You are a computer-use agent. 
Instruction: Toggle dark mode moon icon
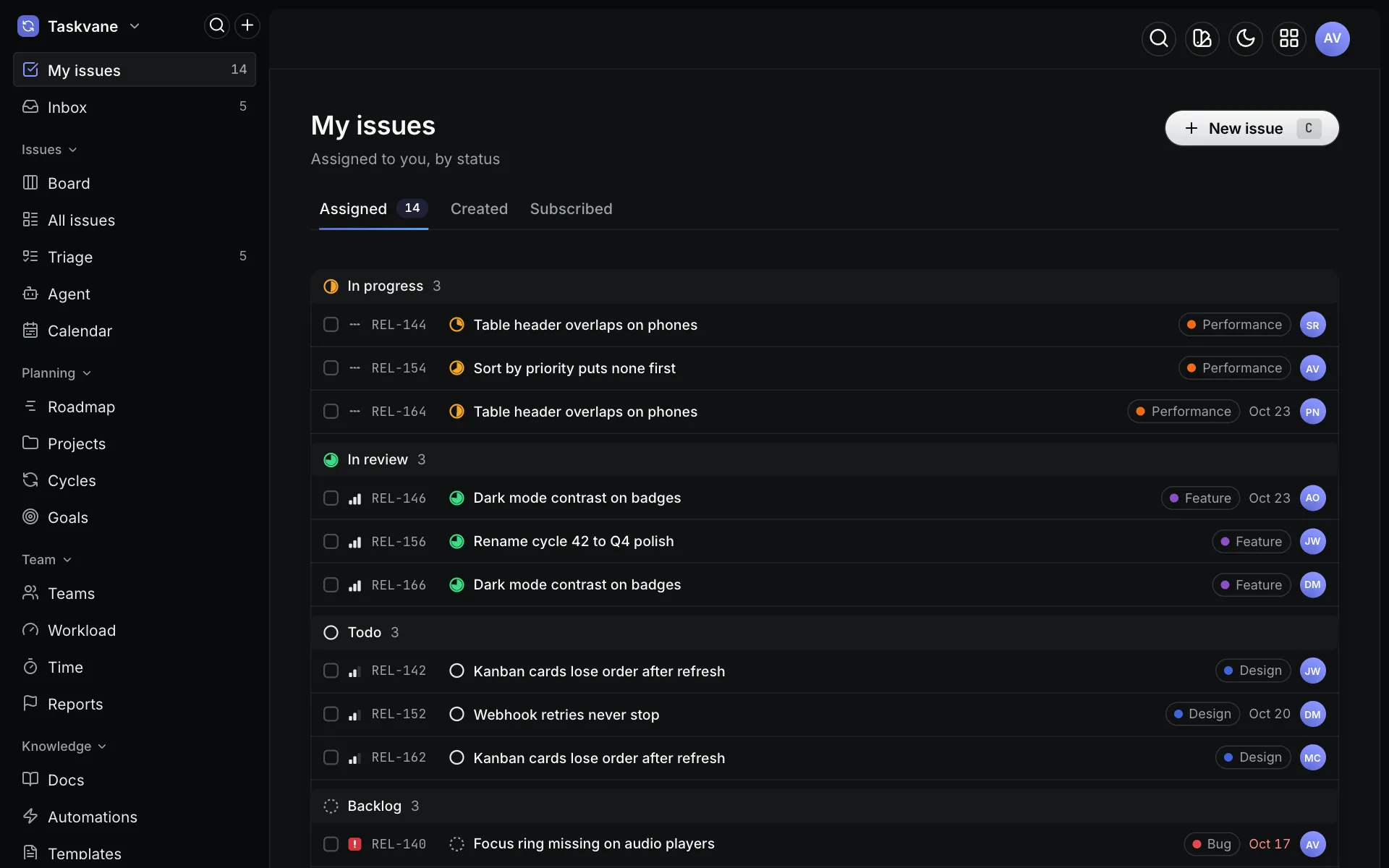click(1246, 38)
